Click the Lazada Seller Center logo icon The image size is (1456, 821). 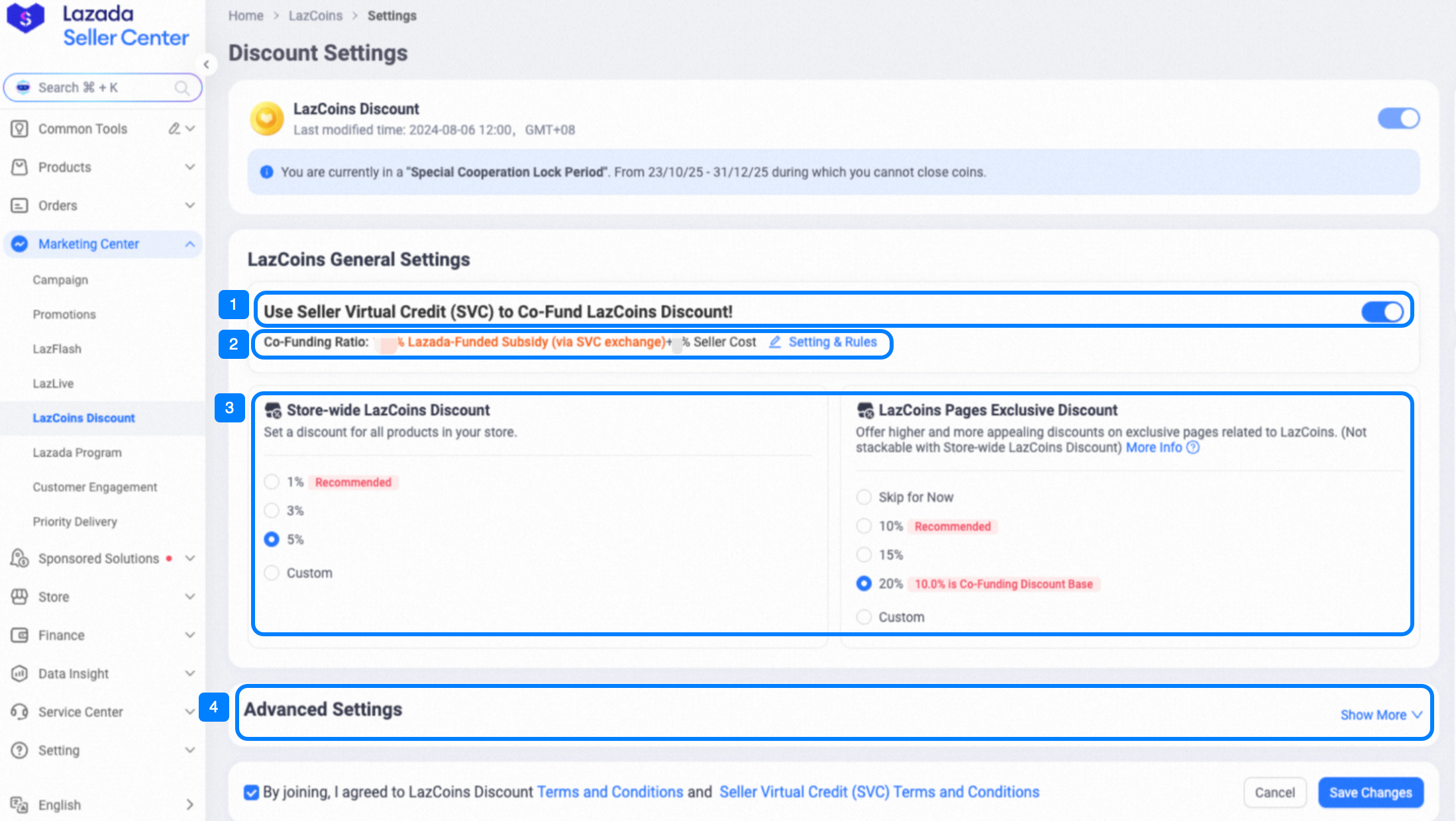coord(25,19)
